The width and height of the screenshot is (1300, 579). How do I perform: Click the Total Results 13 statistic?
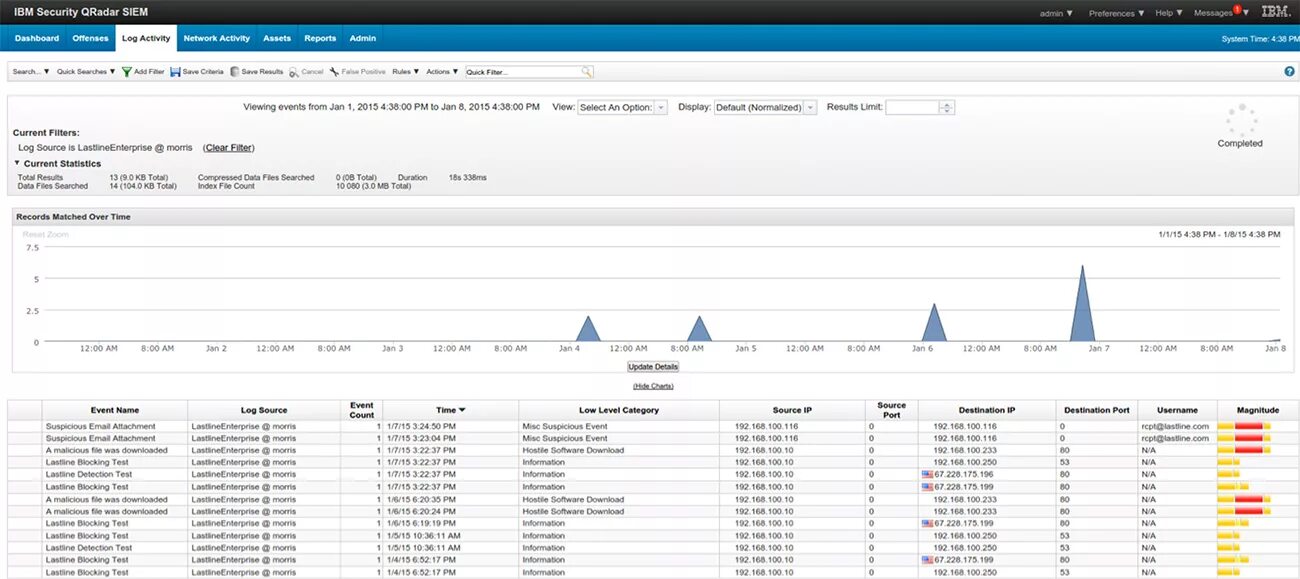143,177
